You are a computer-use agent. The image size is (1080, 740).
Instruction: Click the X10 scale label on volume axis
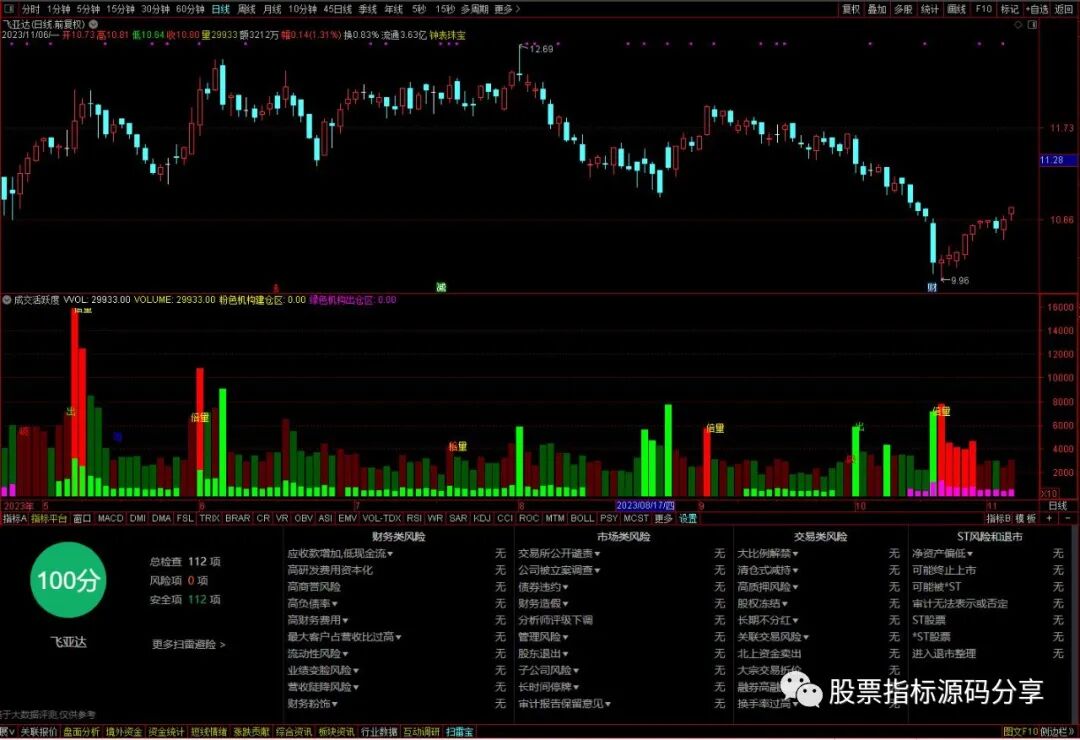(1048, 493)
